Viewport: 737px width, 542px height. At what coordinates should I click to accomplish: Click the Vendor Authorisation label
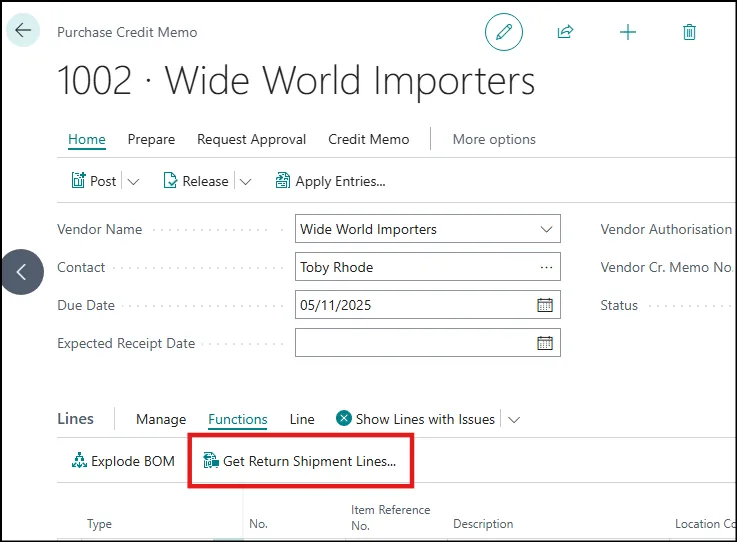666,229
